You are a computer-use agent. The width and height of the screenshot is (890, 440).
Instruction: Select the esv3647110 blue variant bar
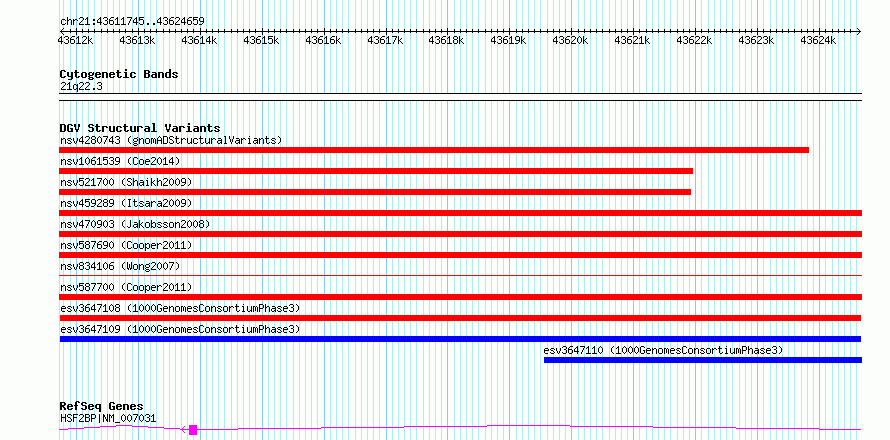coord(703,360)
